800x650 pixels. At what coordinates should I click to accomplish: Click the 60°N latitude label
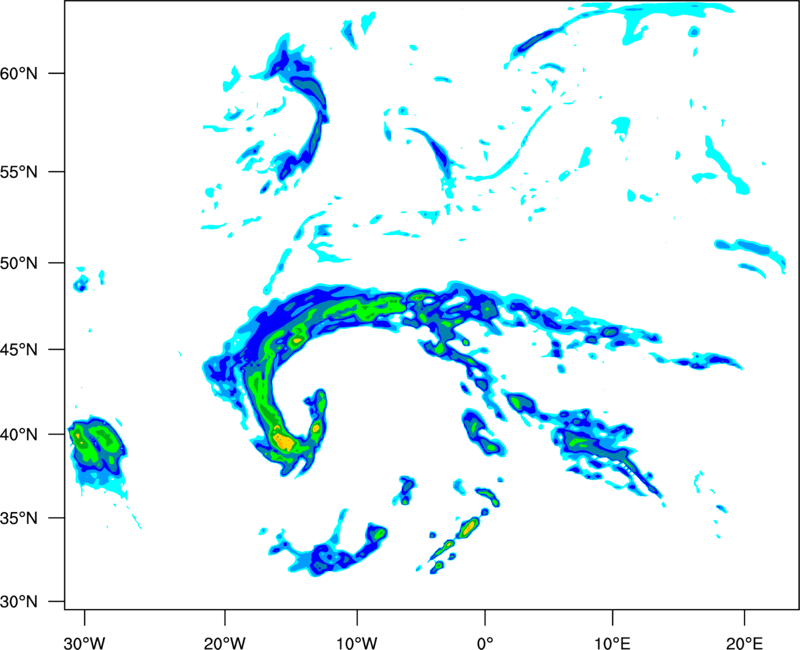pyautogui.click(x=19, y=73)
